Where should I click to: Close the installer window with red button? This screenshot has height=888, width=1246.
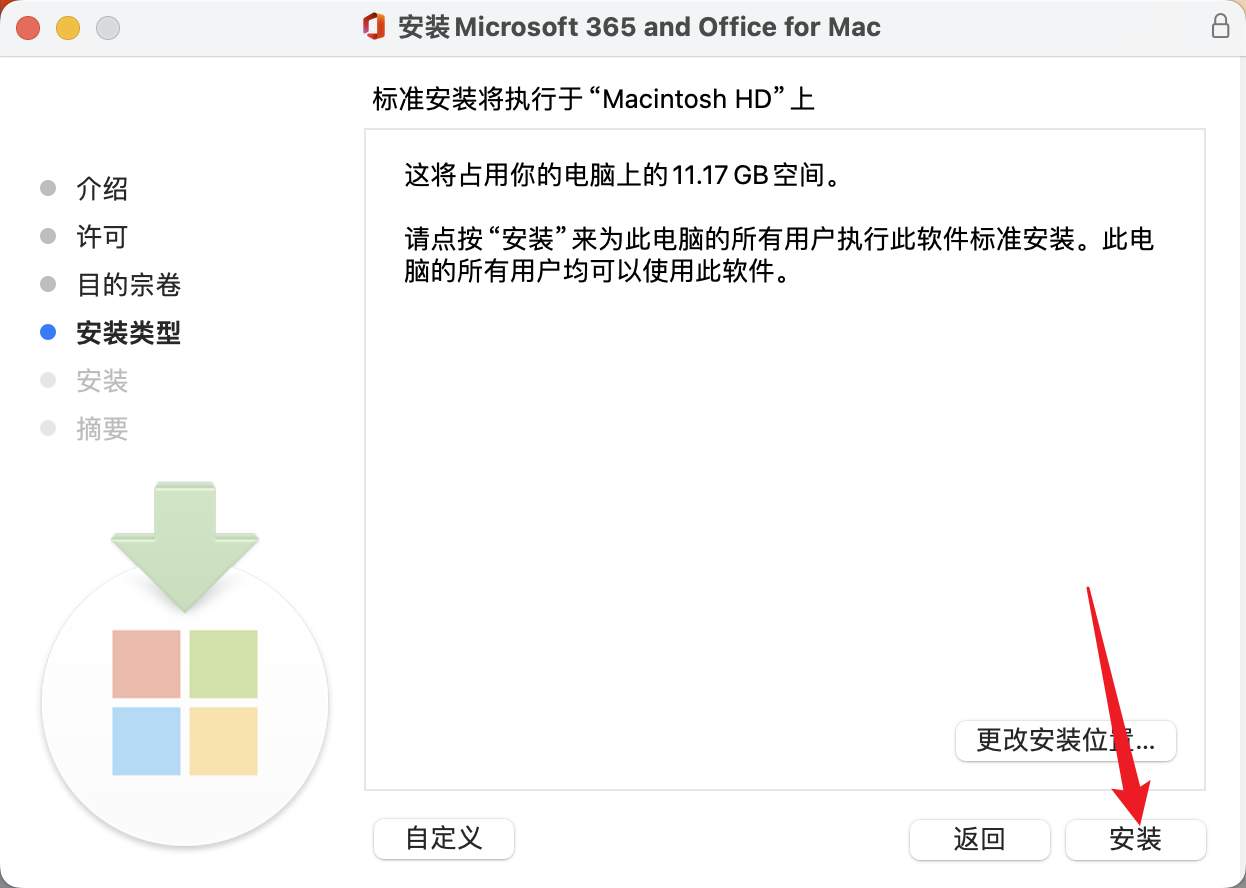click(x=28, y=28)
